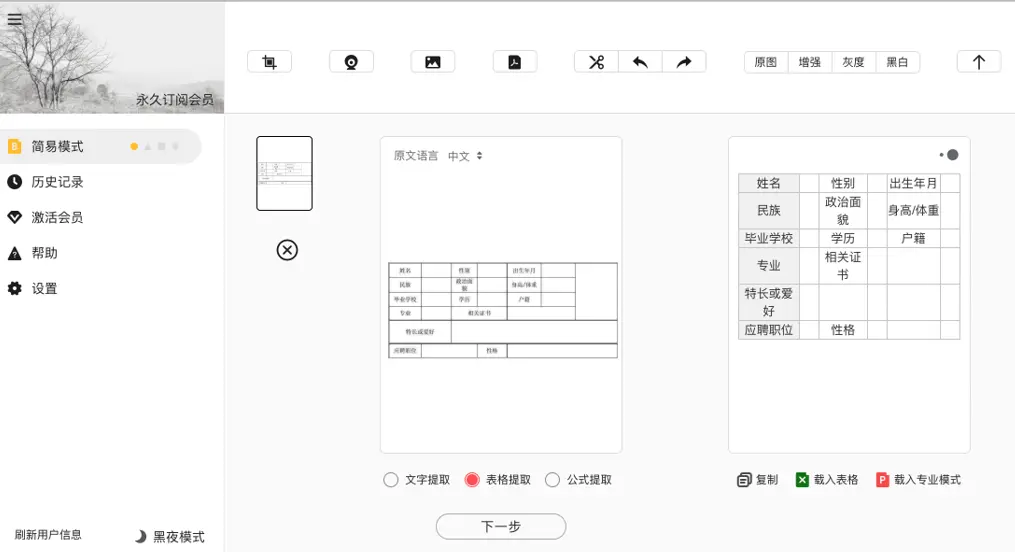Screen dimensions: 1015x552
Task: Select the 文字提取 radio button
Action: pyautogui.click(x=390, y=480)
